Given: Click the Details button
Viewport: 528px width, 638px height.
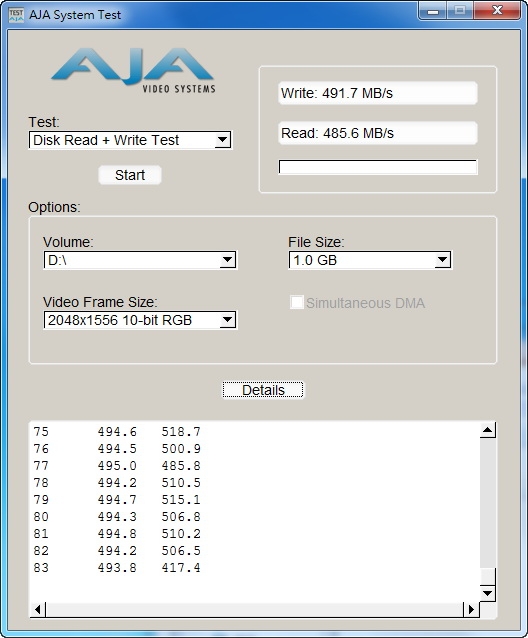Looking at the screenshot, I should point(263,390).
